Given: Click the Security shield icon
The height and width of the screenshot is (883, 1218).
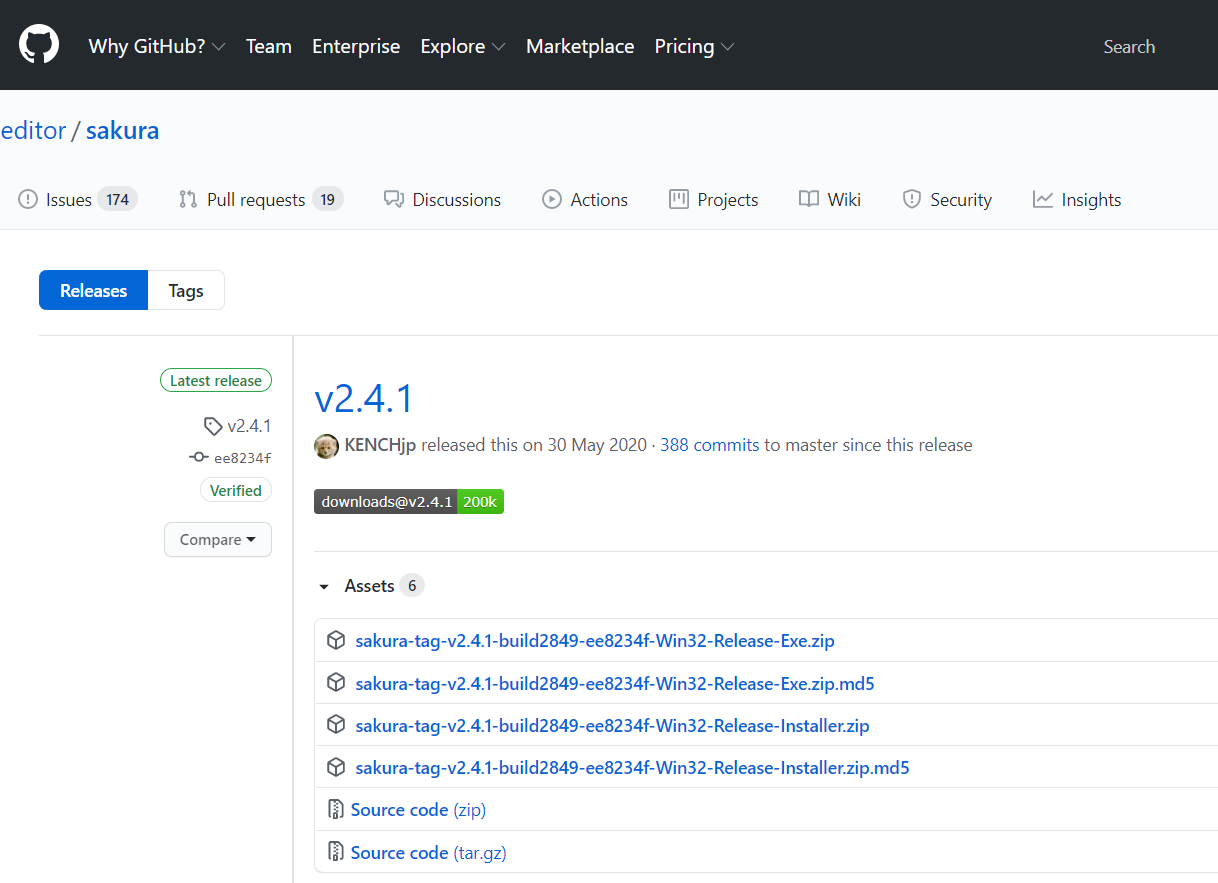Looking at the screenshot, I should pos(912,199).
